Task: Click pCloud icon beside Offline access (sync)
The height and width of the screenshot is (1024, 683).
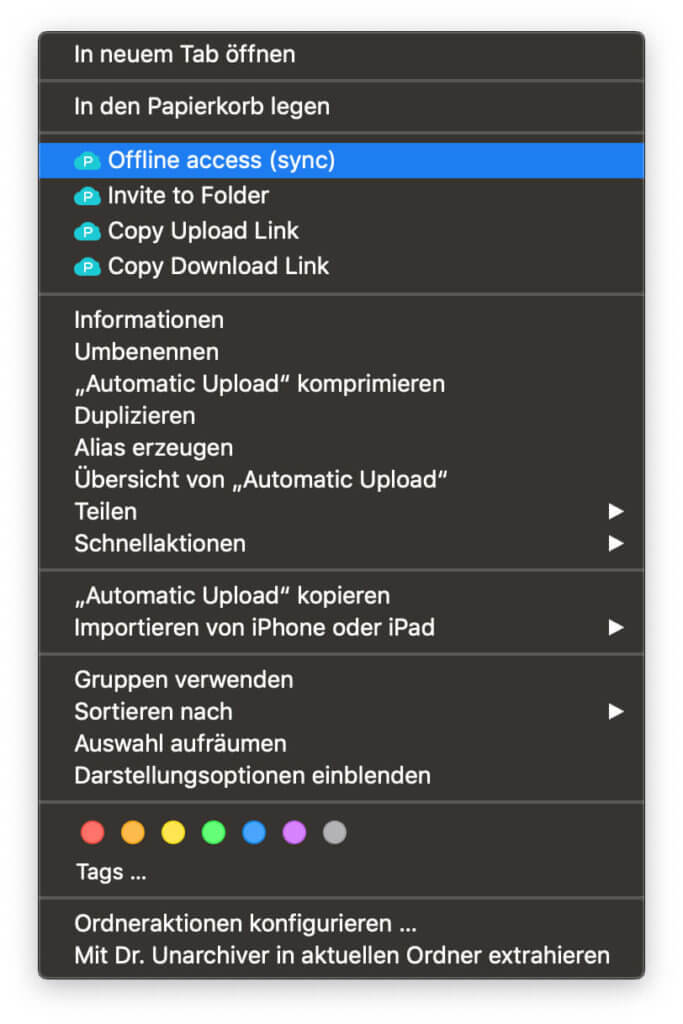Action: [x=88, y=161]
